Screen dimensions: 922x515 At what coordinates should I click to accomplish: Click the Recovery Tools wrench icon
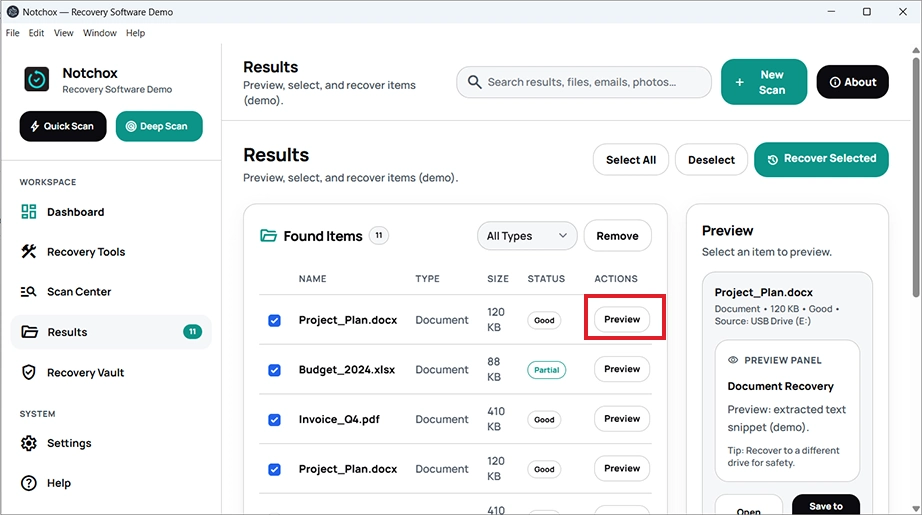pyautogui.click(x=29, y=252)
